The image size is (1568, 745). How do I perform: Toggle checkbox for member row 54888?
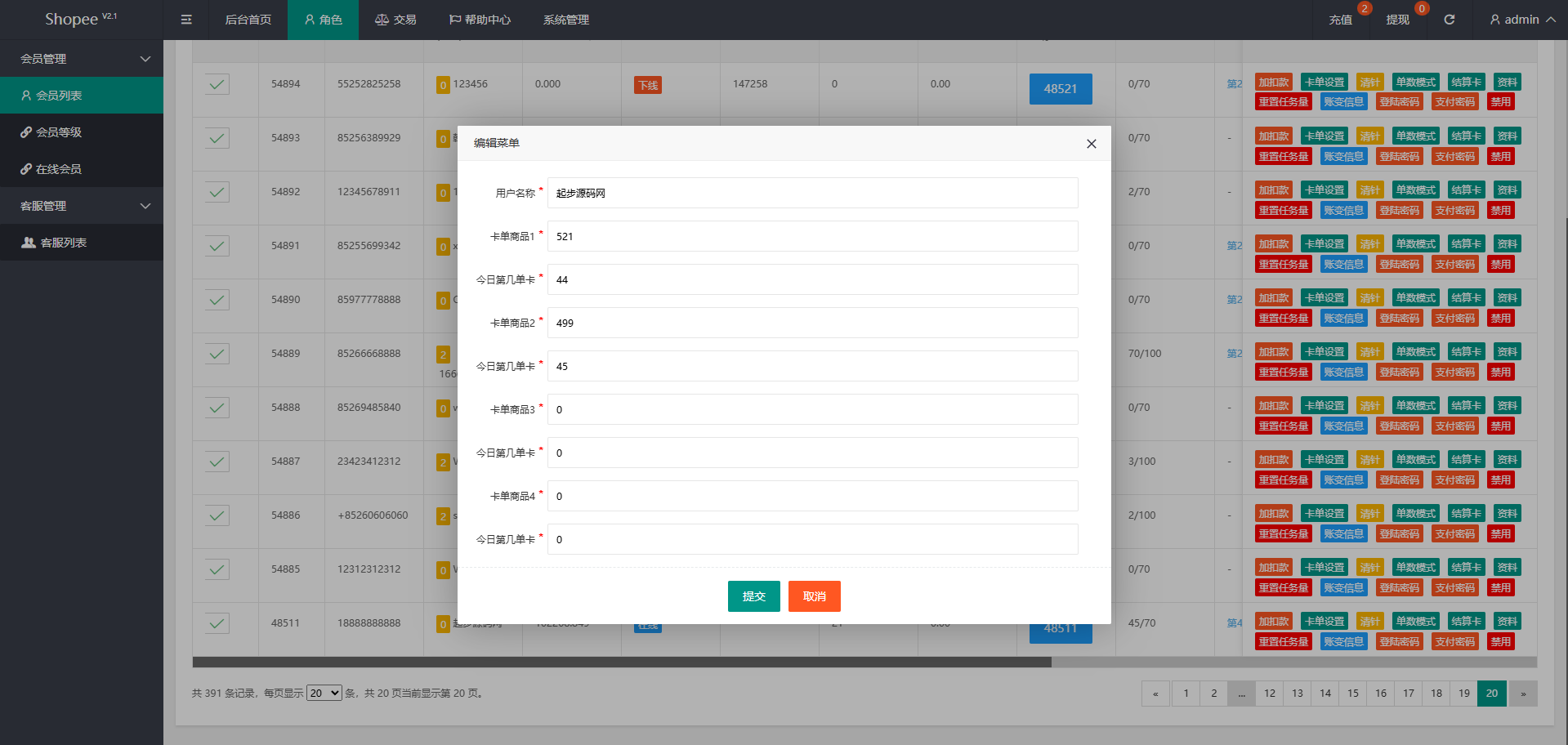point(217,408)
